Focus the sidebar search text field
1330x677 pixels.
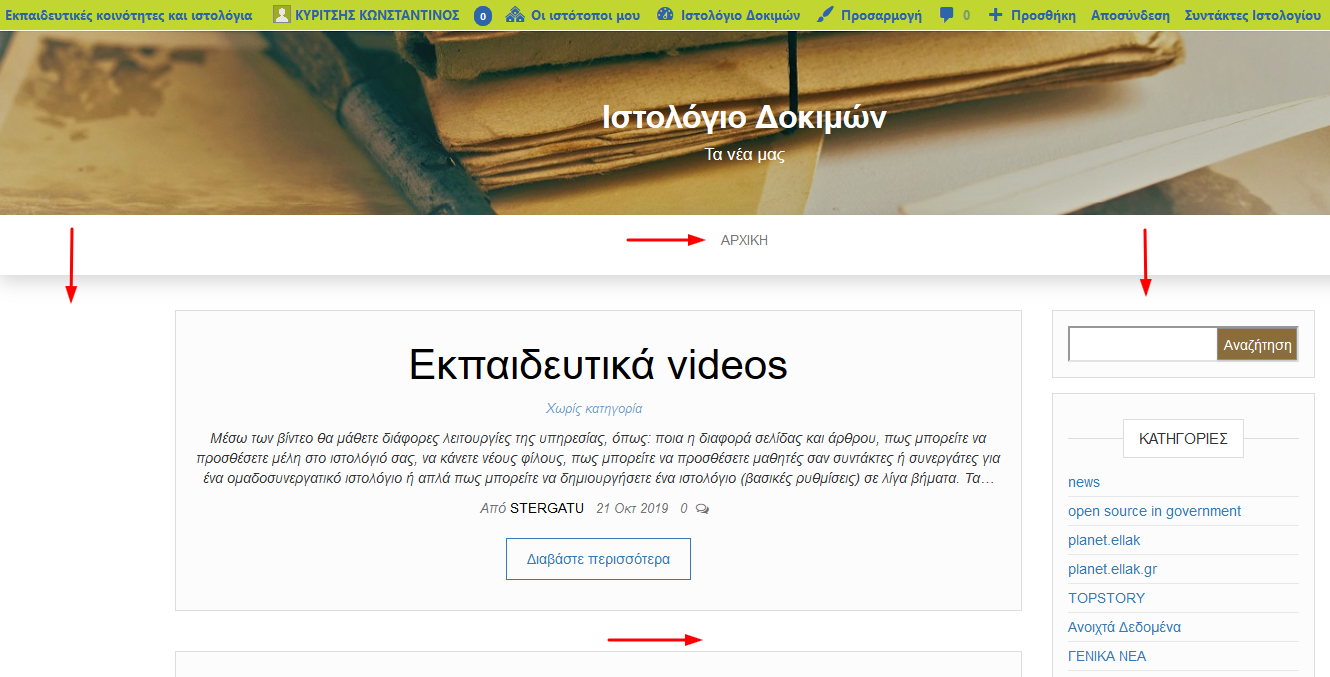click(1142, 345)
